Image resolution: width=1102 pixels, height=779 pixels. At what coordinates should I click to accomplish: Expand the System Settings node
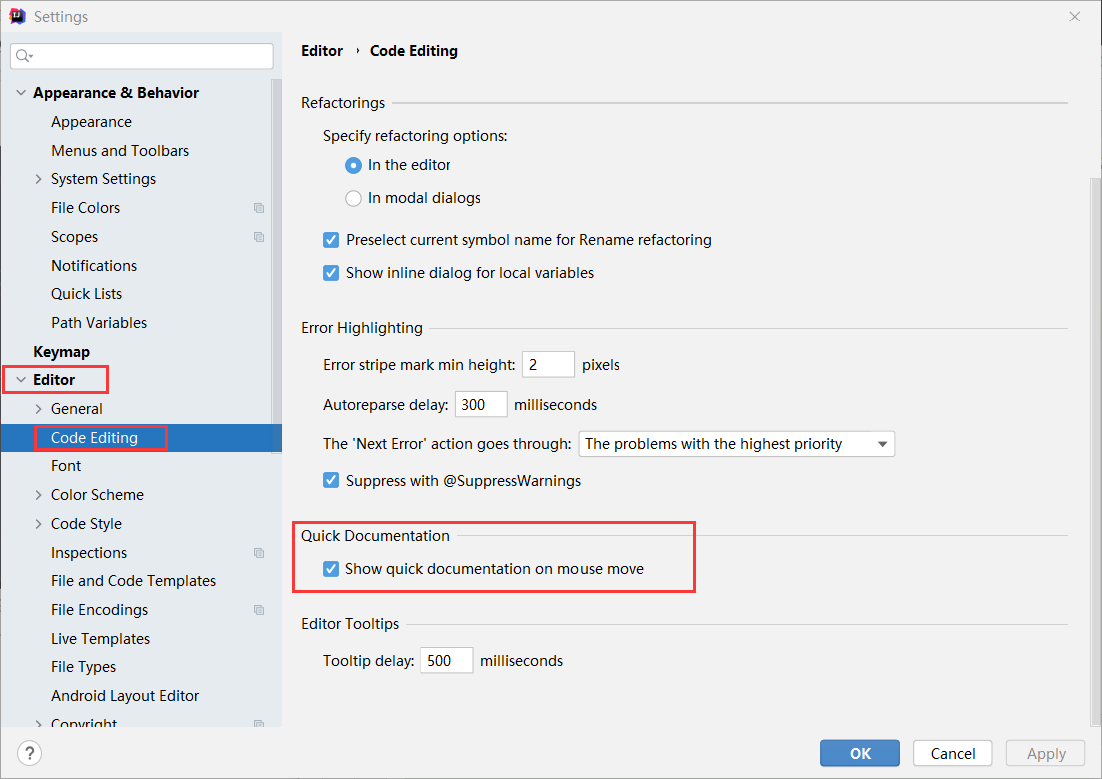(39, 179)
